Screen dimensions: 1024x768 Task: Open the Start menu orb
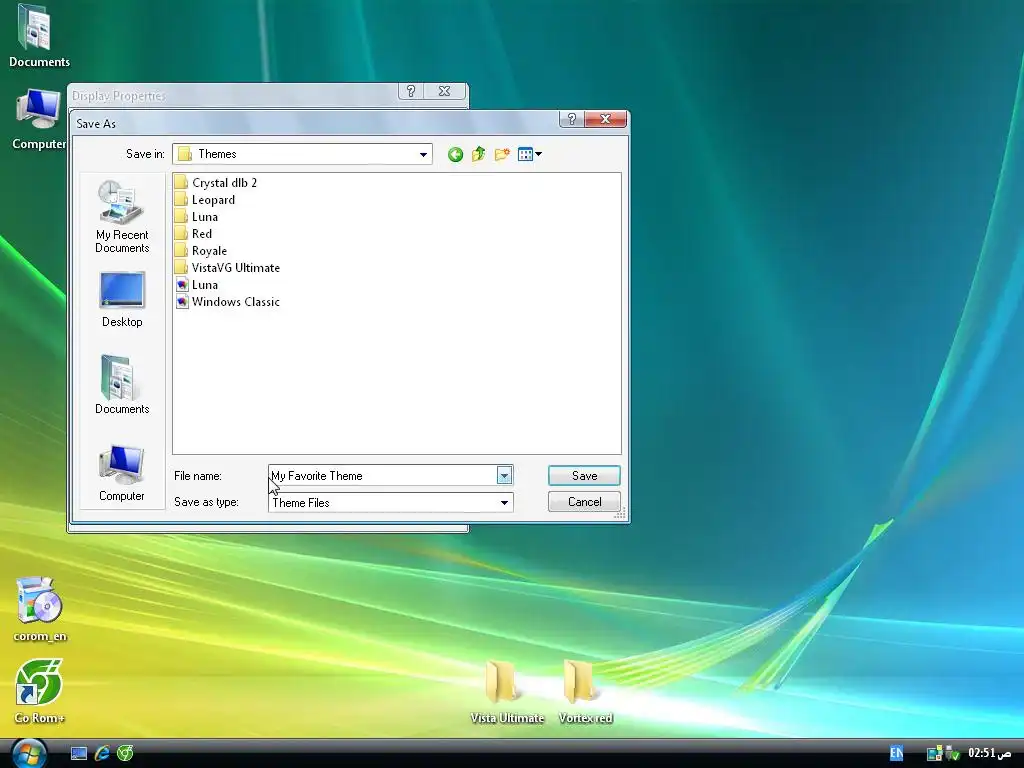[29, 753]
